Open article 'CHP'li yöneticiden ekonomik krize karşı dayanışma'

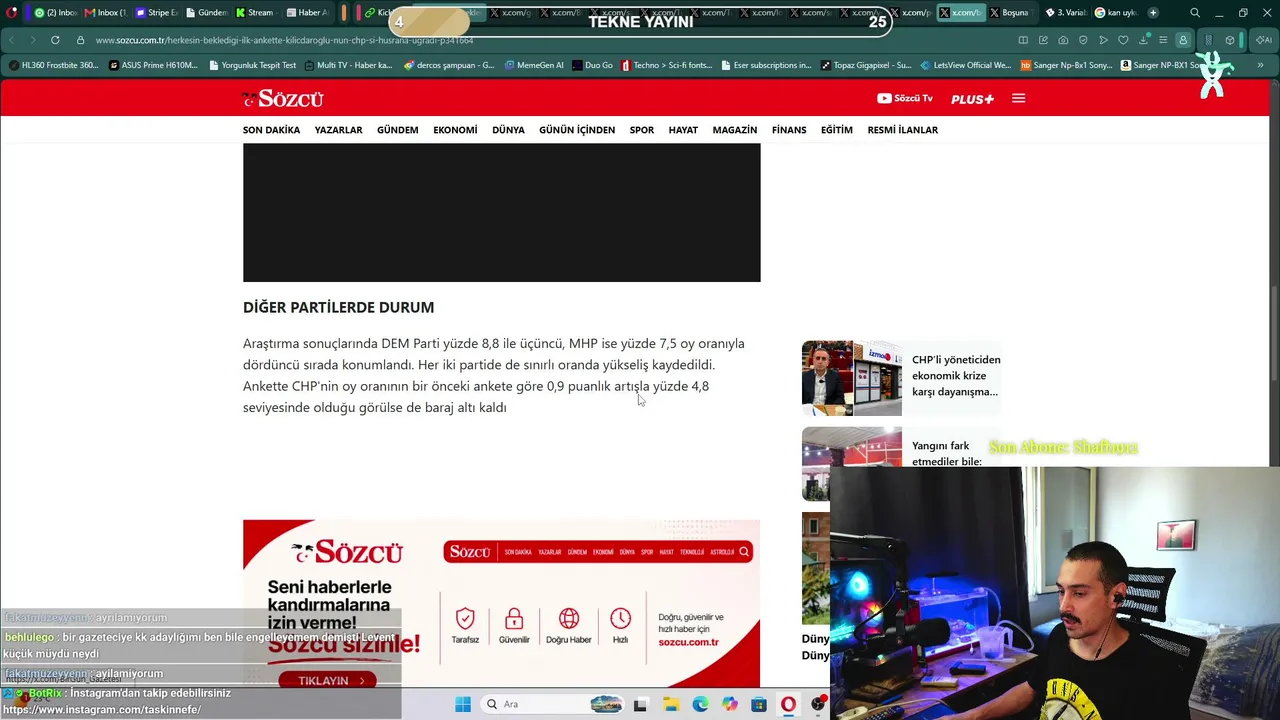(x=956, y=375)
